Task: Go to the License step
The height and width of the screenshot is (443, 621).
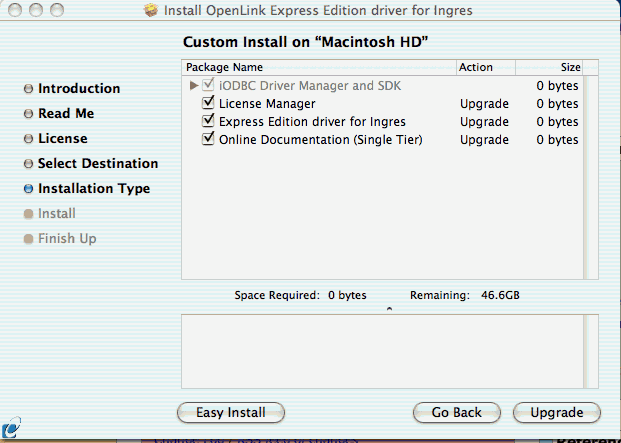Action: pos(63,139)
